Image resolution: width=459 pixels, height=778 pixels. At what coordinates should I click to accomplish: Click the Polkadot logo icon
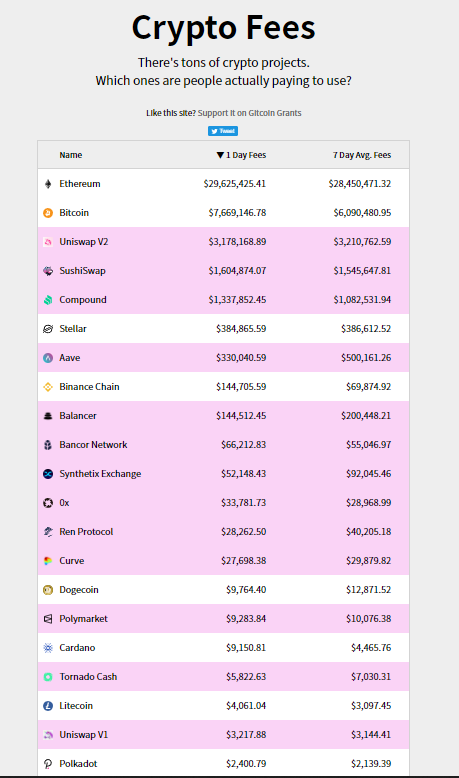(48, 764)
